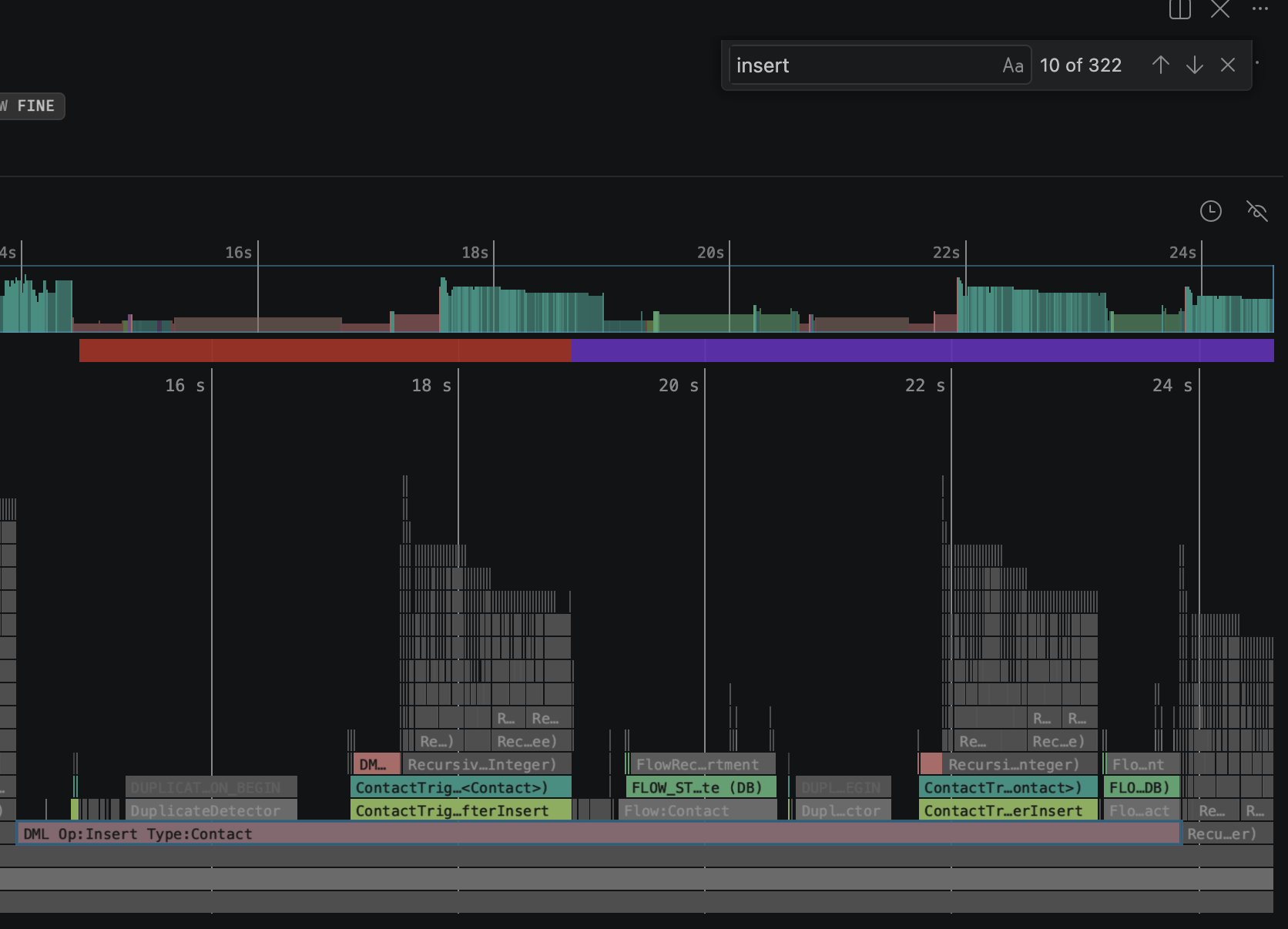This screenshot has height=929, width=1288.
Task: Click the split editor icon
Action: tap(1179, 9)
